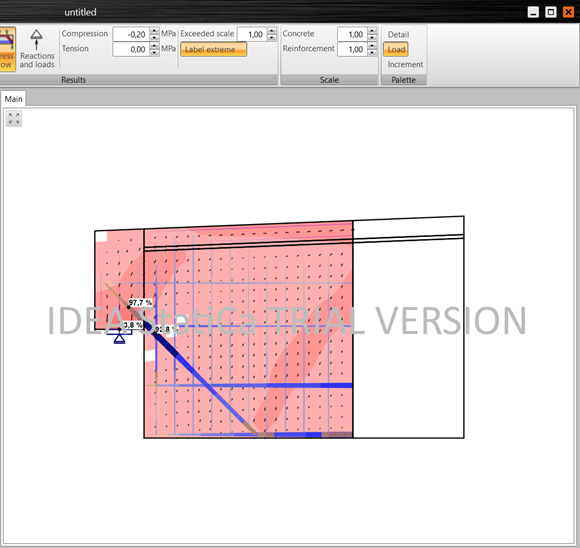Select the Reactions and loads icon
Viewport: 580px width, 548px height.
(x=37, y=49)
